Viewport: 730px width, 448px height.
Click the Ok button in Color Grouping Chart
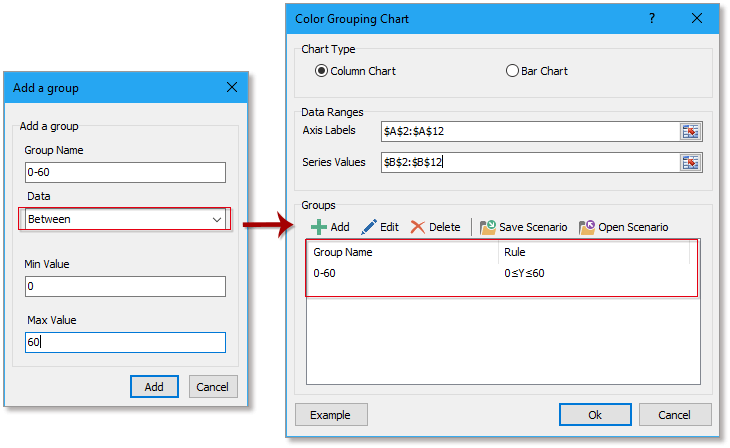click(595, 414)
